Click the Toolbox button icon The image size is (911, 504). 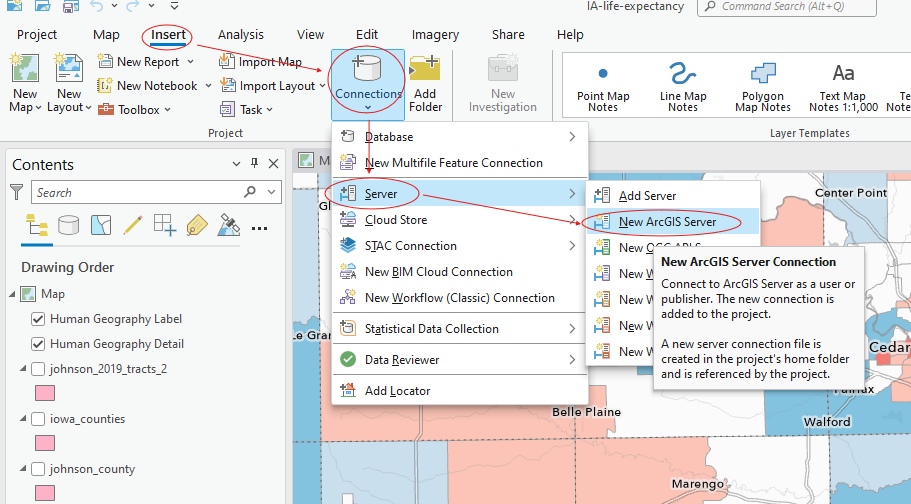pos(106,109)
